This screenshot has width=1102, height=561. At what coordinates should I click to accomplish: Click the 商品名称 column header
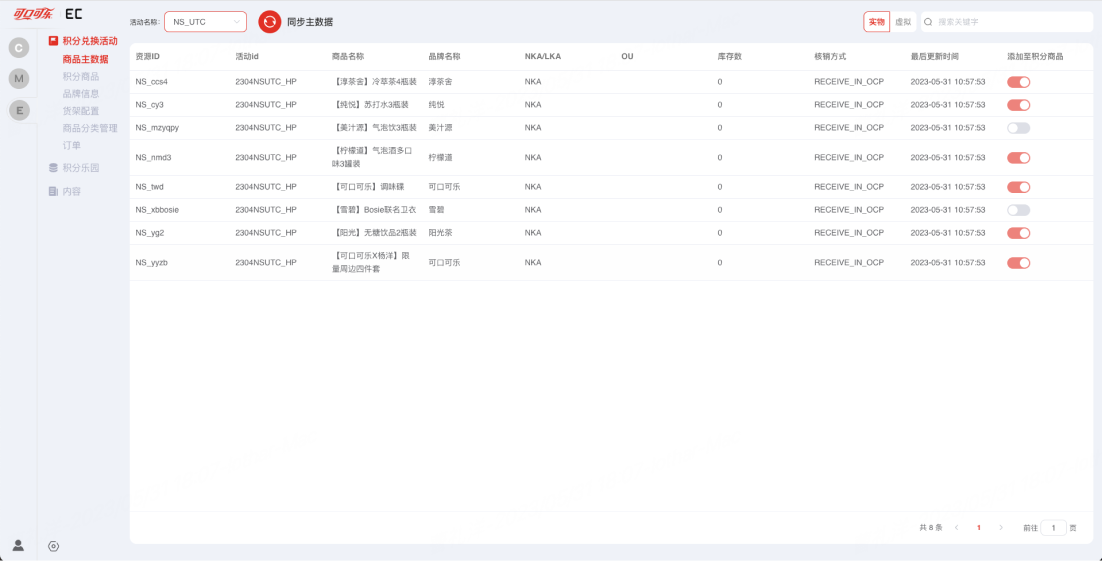click(348, 56)
